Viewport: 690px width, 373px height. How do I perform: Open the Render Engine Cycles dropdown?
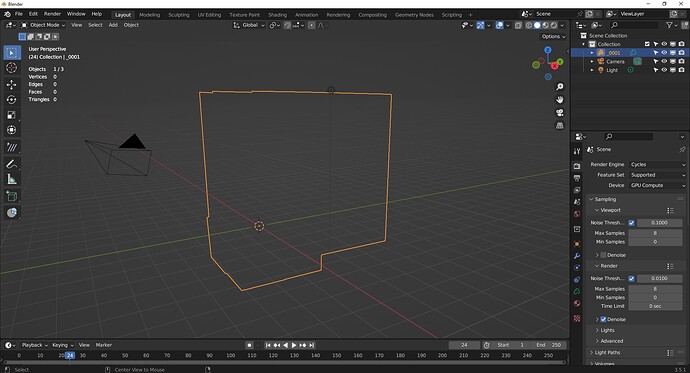tap(657, 165)
